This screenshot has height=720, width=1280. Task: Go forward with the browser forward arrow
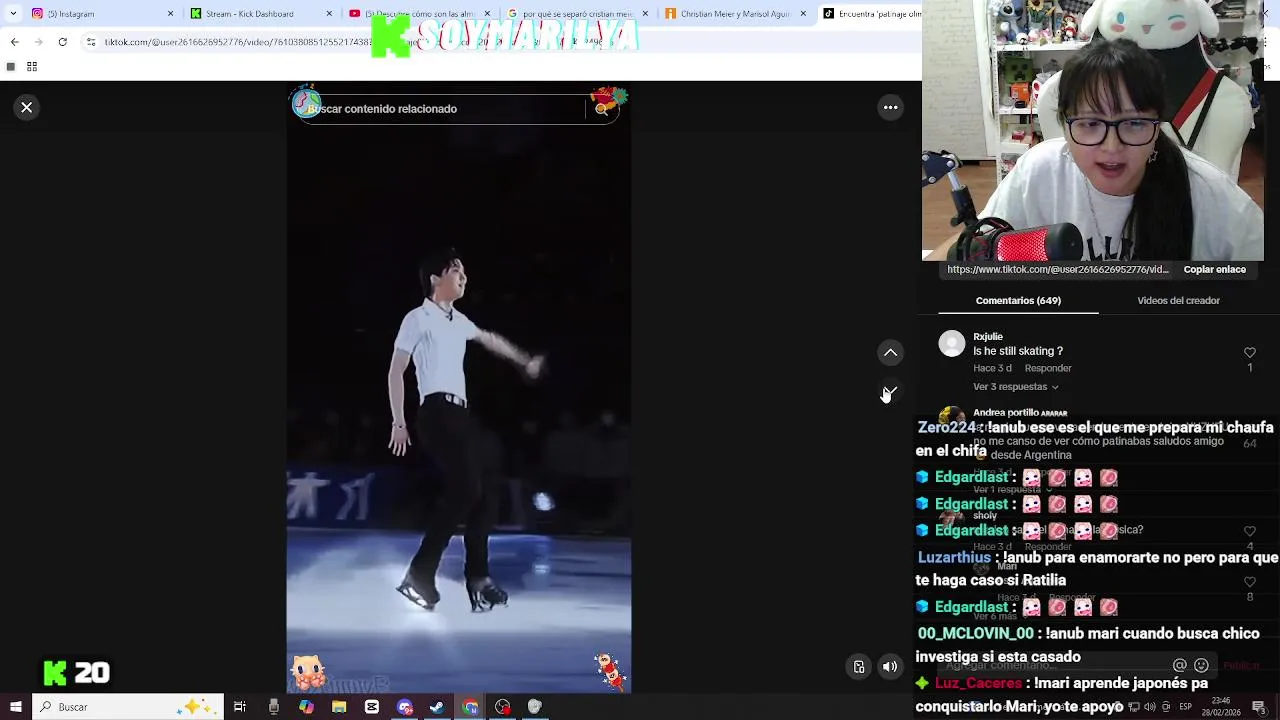click(38, 42)
